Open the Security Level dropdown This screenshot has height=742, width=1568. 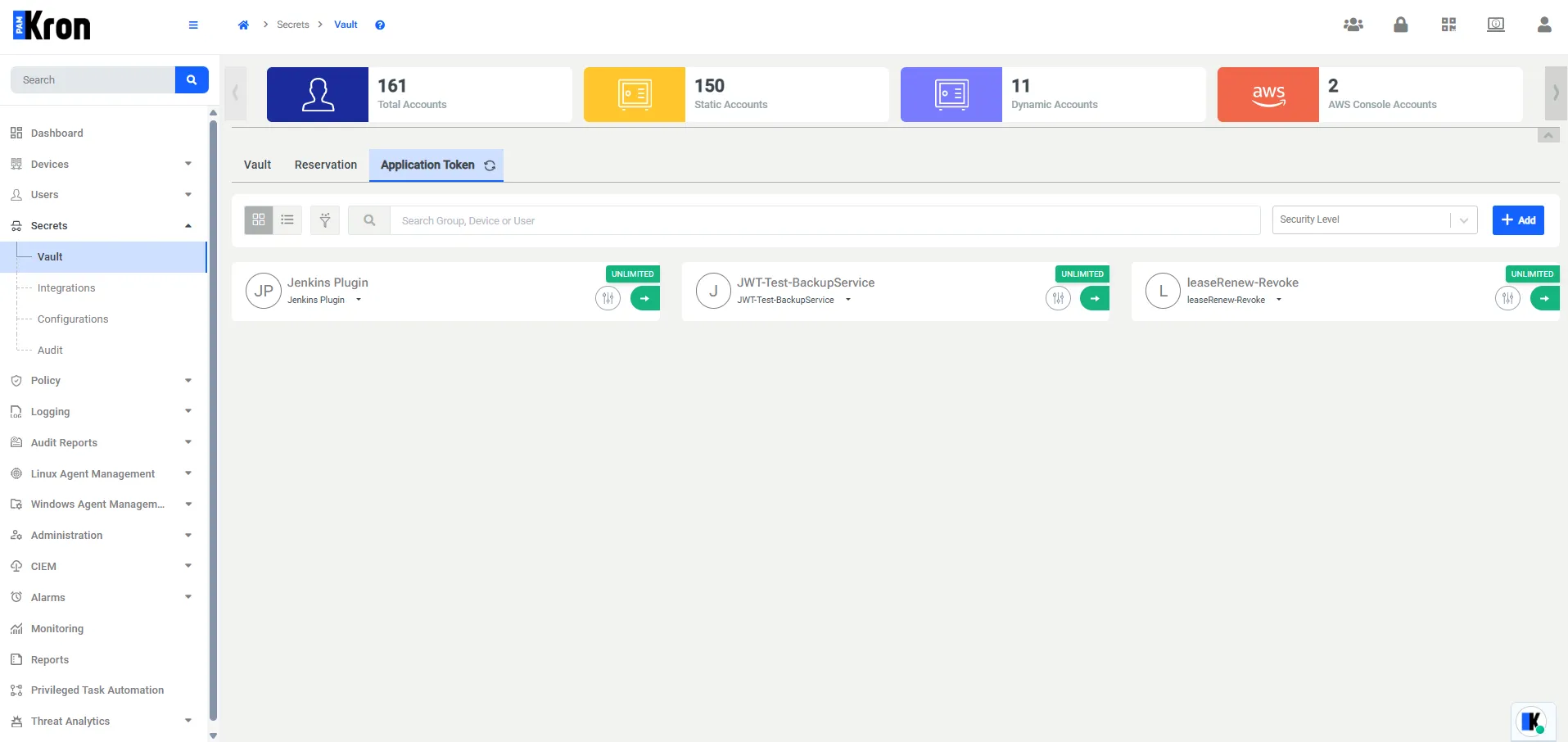(1375, 219)
